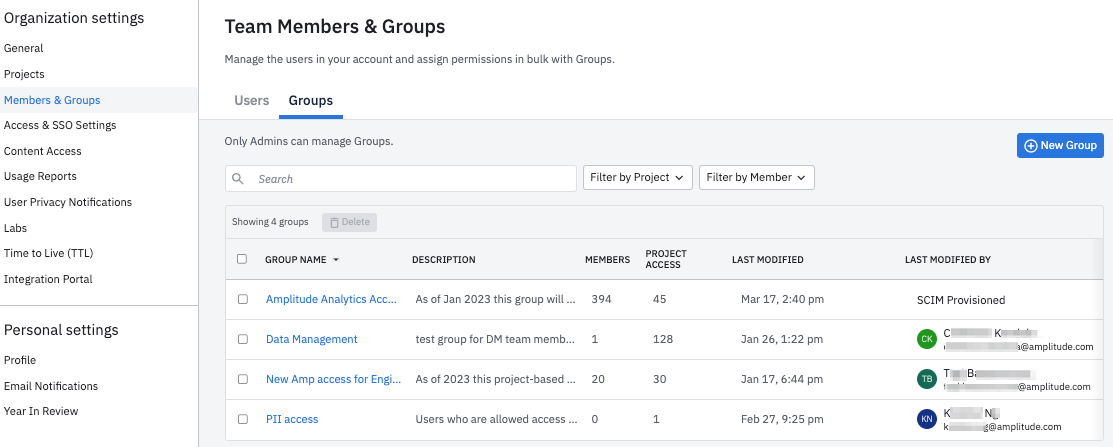1113x447 pixels.
Task: Open the PII access group link
Action: [292, 419]
